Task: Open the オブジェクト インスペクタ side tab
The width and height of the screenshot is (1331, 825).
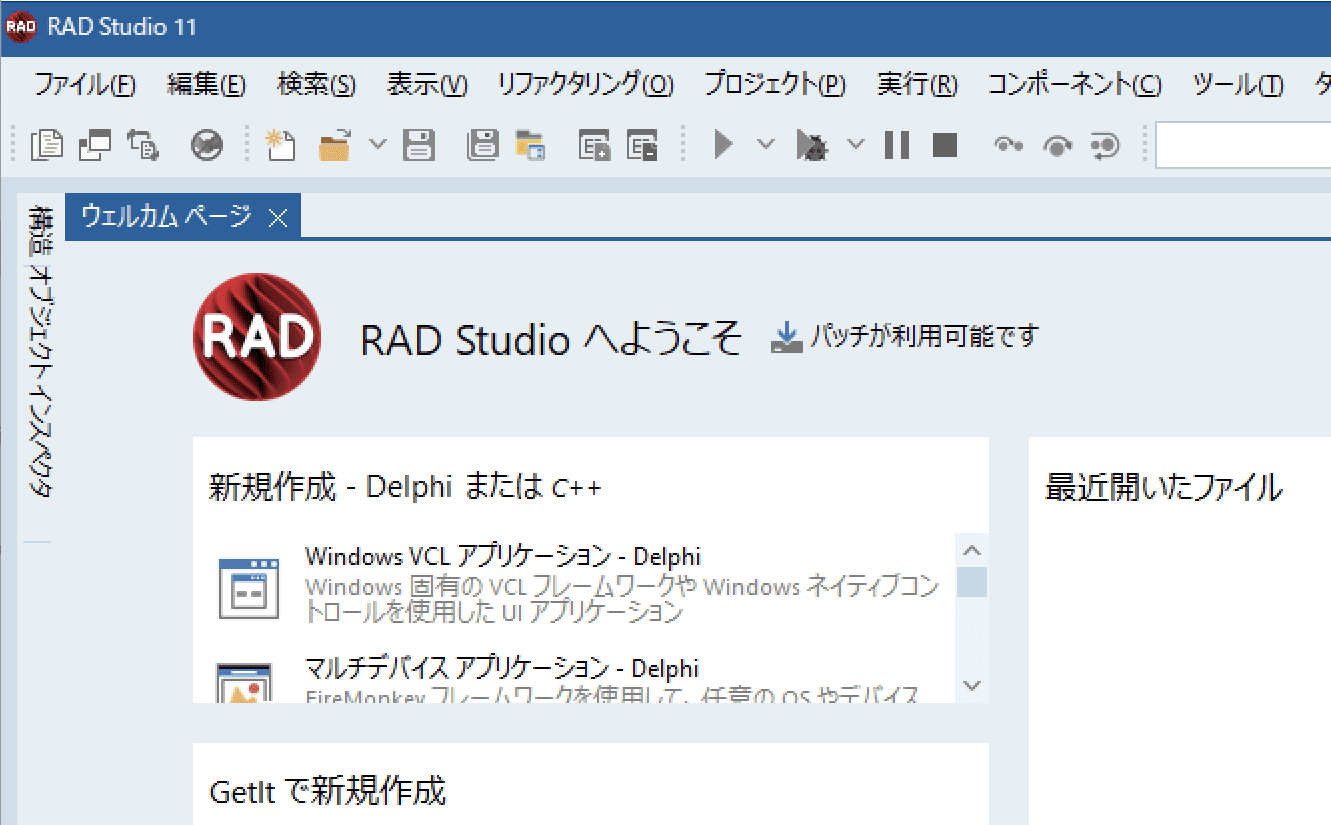Action: pyautogui.click(x=41, y=381)
